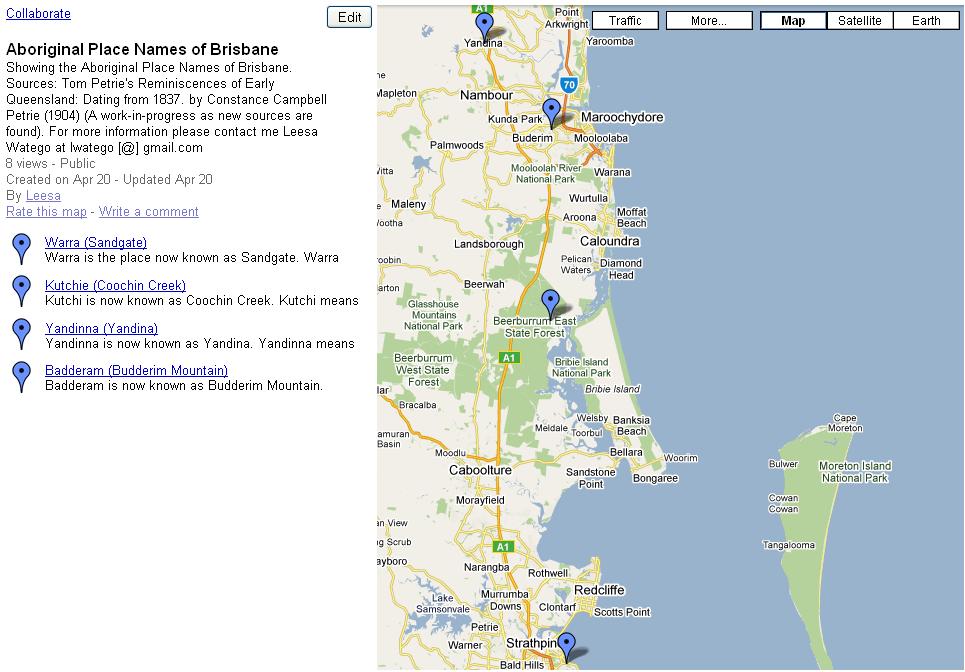View Leesa's profile link

click(x=43, y=196)
